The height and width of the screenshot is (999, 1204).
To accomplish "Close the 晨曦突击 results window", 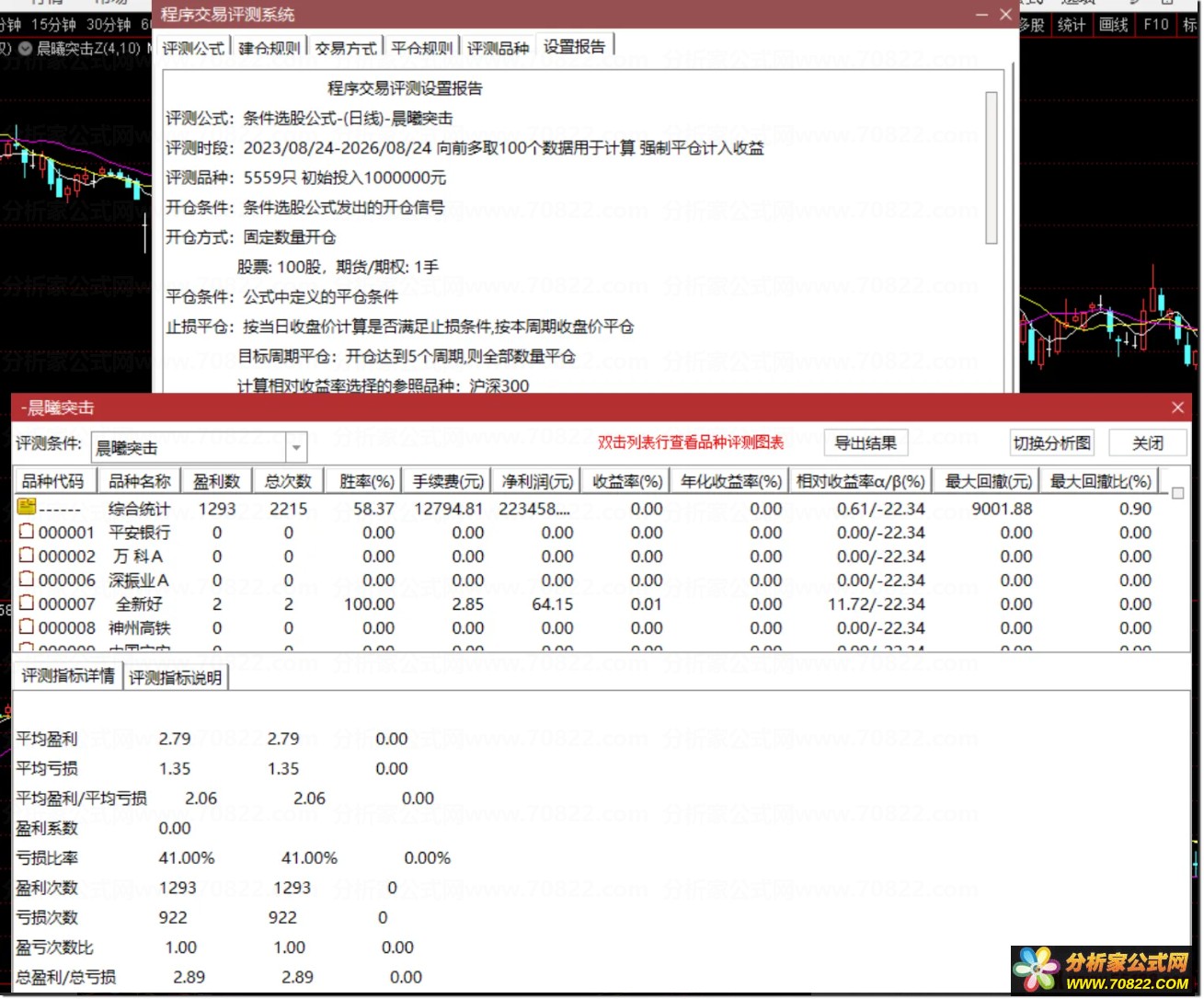I will pos(1177,408).
